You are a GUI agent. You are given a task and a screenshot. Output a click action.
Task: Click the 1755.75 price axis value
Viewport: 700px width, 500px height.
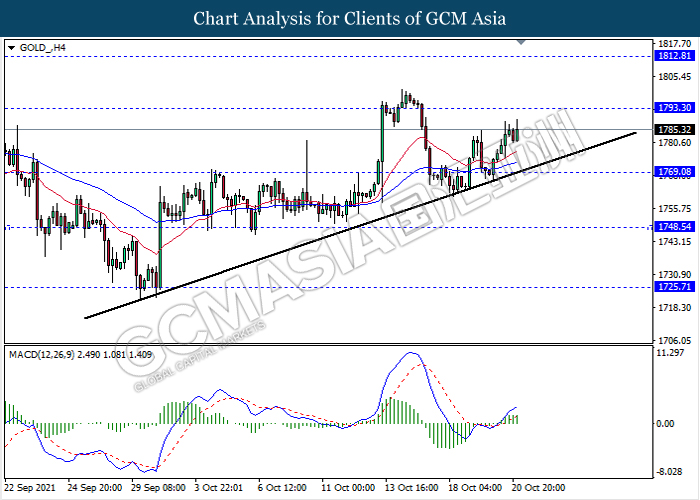pyautogui.click(x=675, y=208)
